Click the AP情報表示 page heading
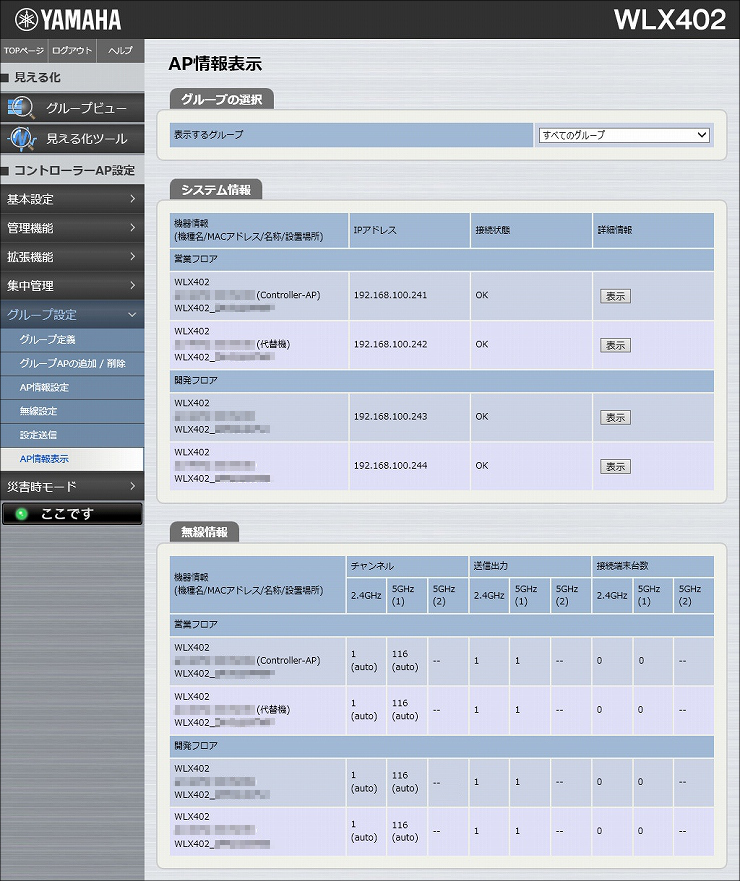The height and width of the screenshot is (881, 740). tap(215, 64)
